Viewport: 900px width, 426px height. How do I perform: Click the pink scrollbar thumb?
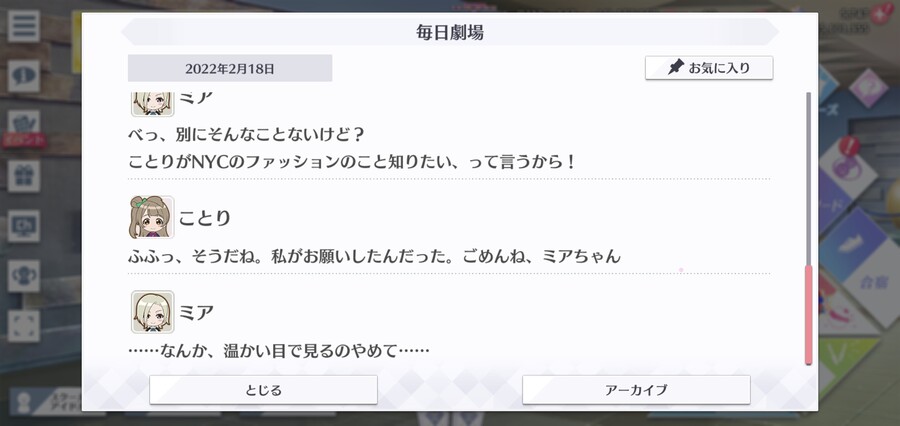pos(808,315)
